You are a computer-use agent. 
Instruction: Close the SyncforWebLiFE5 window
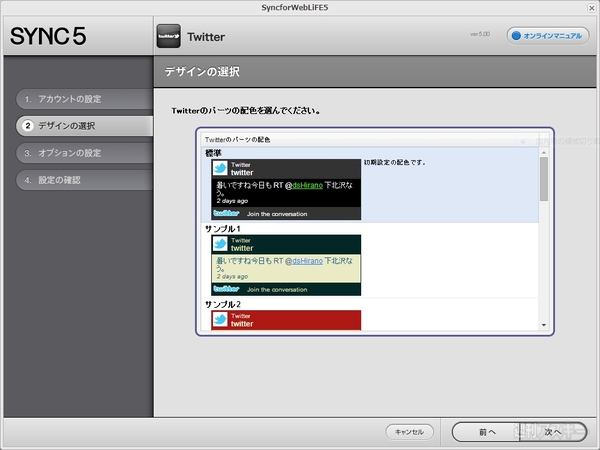[x=592, y=8]
